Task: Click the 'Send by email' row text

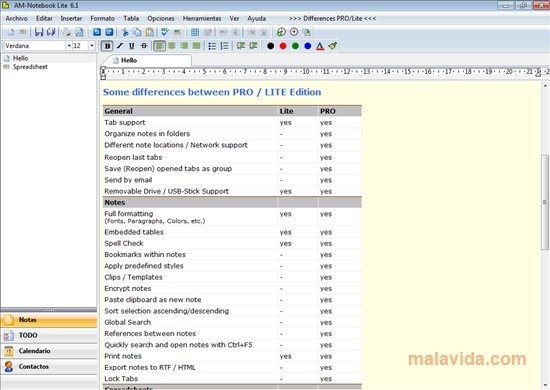Action: [x=128, y=180]
